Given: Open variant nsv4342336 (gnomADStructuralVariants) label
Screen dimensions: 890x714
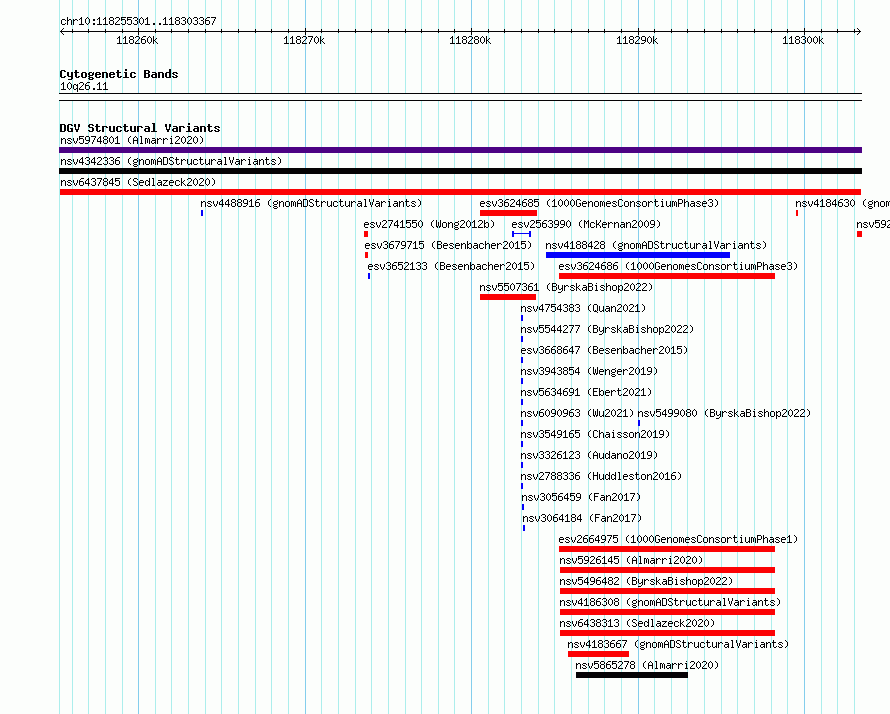Looking at the screenshot, I should pos(171,161).
